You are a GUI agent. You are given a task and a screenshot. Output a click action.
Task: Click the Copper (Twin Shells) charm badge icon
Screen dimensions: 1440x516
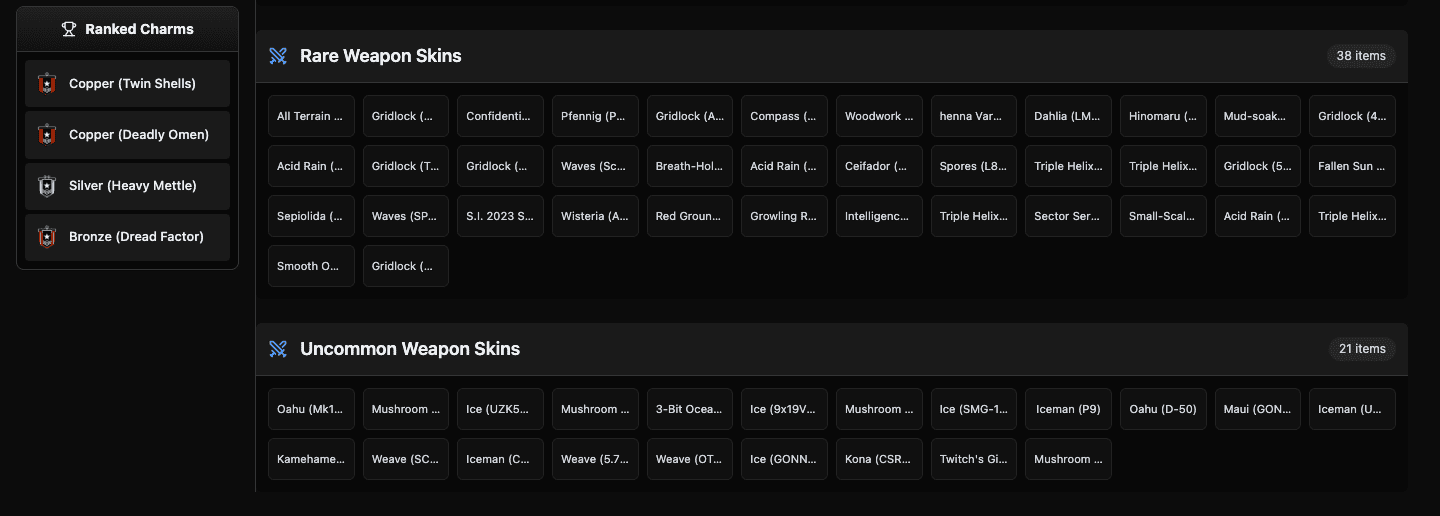pyautogui.click(x=46, y=84)
